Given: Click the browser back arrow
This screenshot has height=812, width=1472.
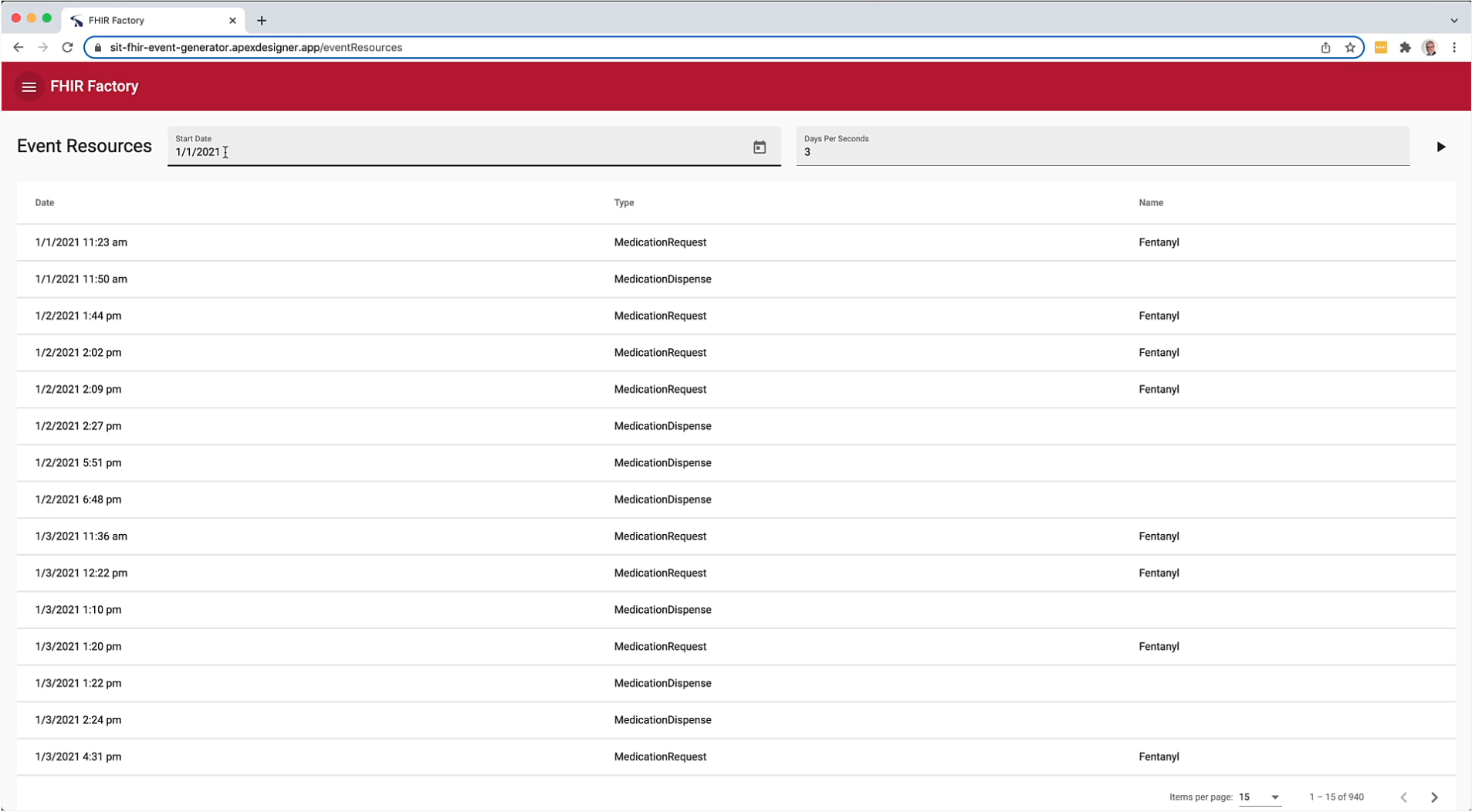Looking at the screenshot, I should click(x=19, y=47).
